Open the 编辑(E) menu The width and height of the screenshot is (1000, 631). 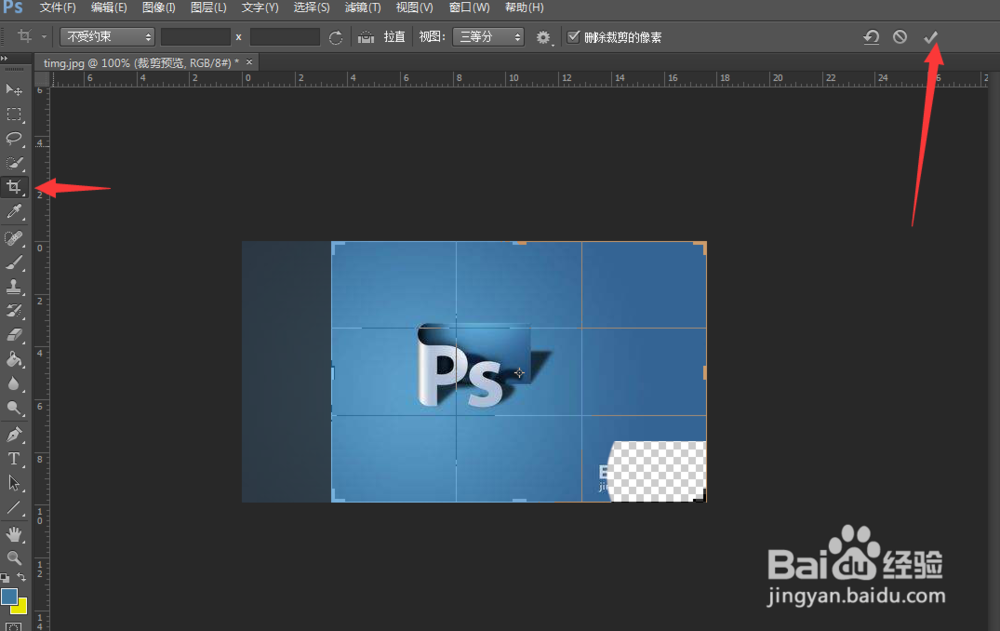pyautogui.click(x=108, y=8)
